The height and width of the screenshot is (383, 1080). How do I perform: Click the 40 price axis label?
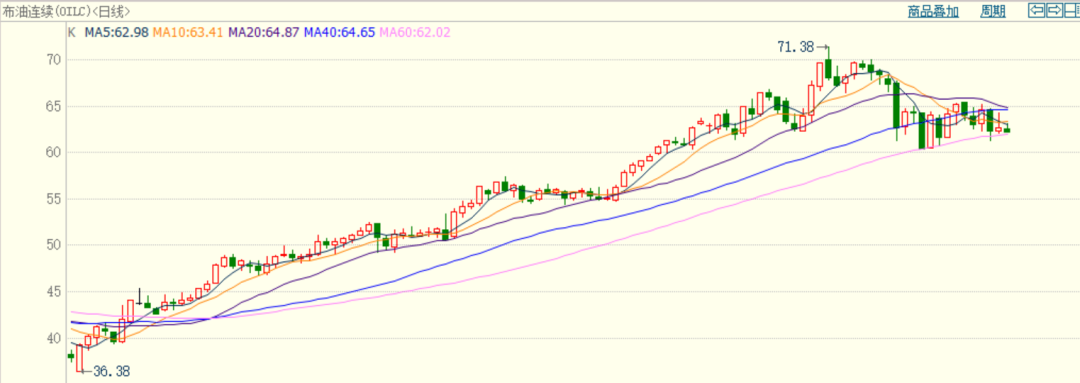54,338
